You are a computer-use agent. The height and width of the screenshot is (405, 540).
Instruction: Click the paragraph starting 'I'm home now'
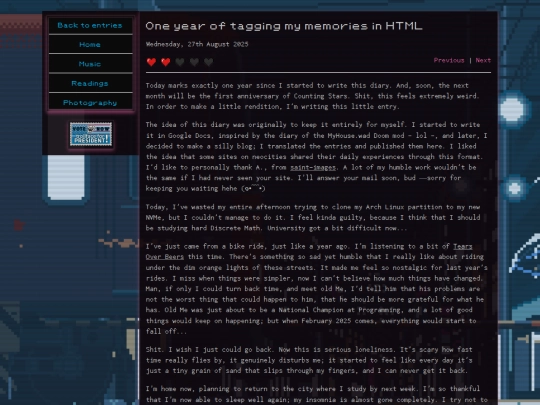[x=316, y=395]
